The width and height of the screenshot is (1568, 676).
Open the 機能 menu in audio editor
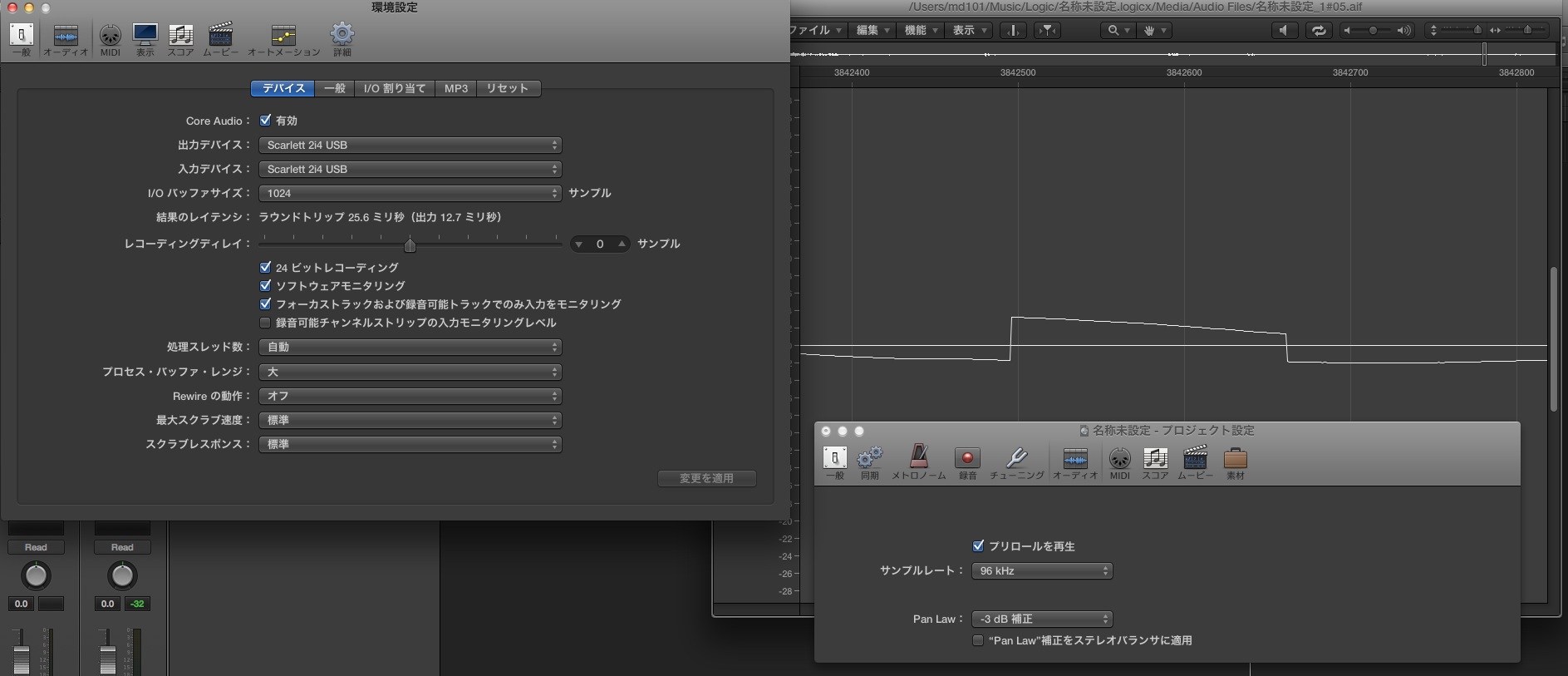coord(921,31)
